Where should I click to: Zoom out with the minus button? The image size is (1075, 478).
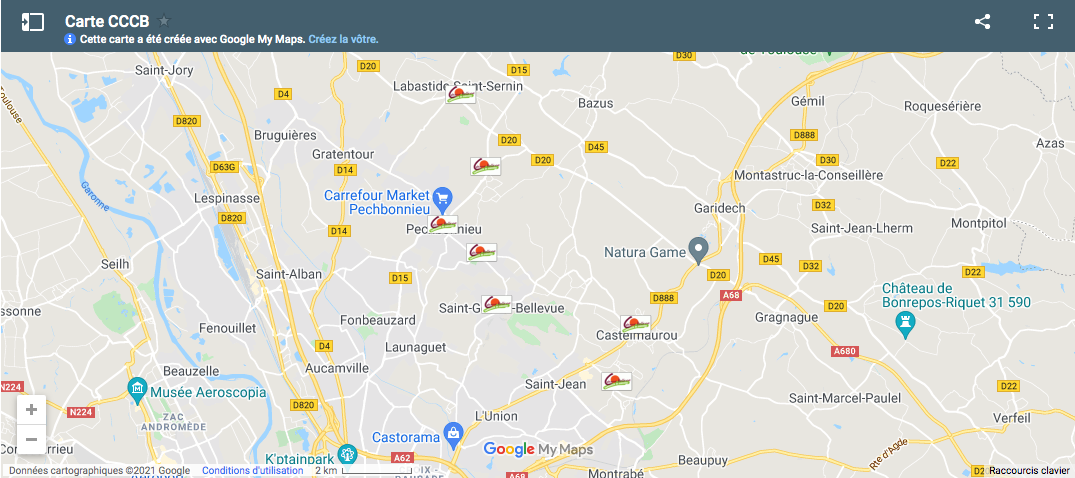[x=31, y=439]
